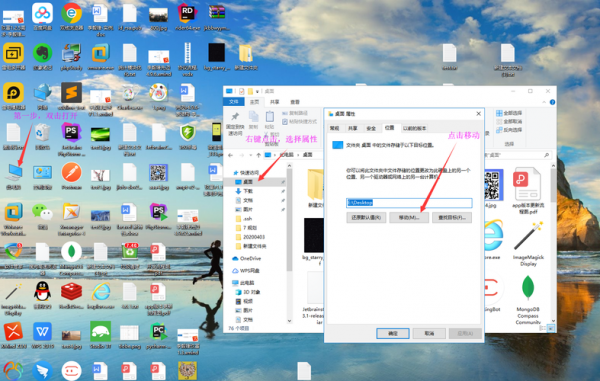Viewport: 600px width, 381px height.
Task: Open Explorer help question mark icon
Action: pos(552,102)
